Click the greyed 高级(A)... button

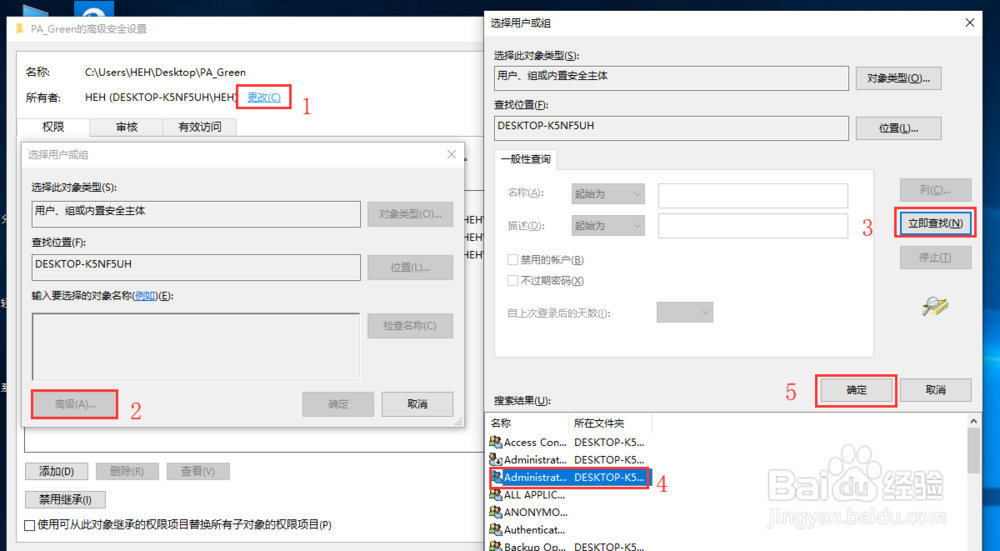[x=75, y=404]
